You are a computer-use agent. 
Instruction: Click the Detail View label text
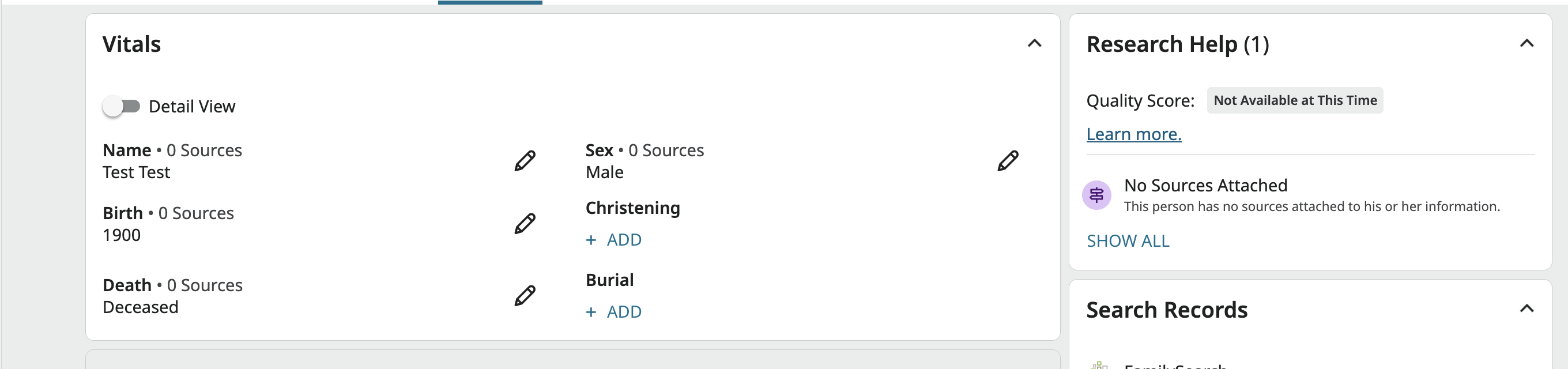(x=192, y=107)
